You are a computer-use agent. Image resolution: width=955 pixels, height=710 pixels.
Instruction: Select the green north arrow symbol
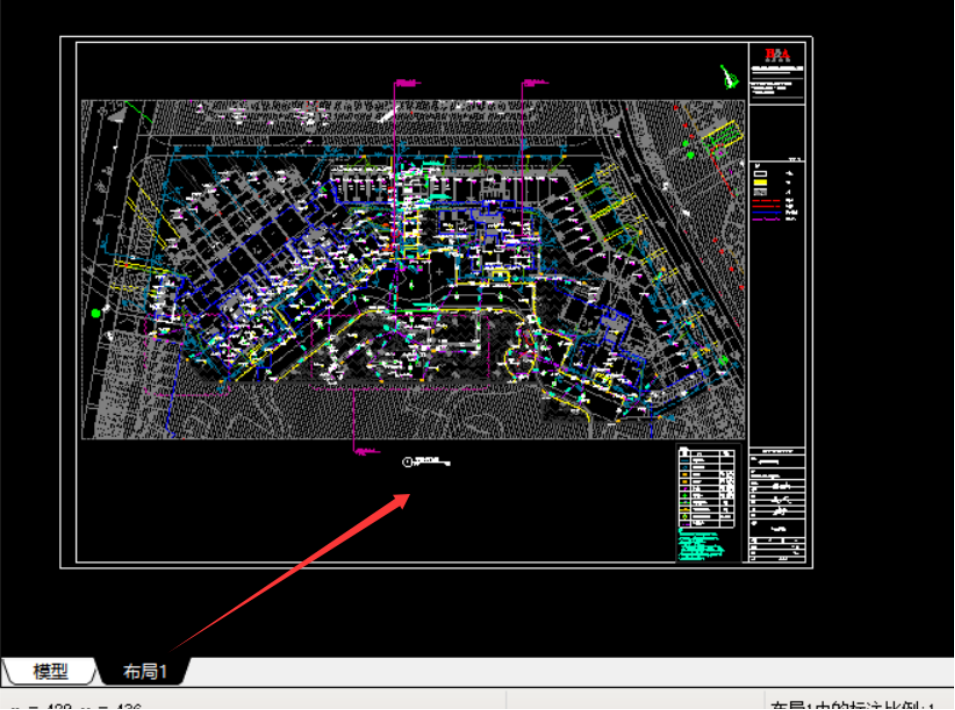tap(726, 77)
